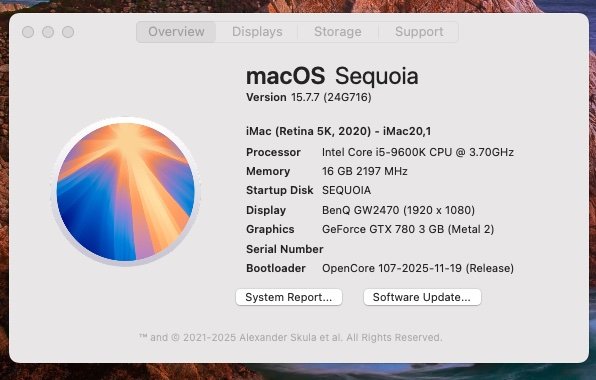Open the Support tab
The height and width of the screenshot is (380, 596).
[x=419, y=32]
